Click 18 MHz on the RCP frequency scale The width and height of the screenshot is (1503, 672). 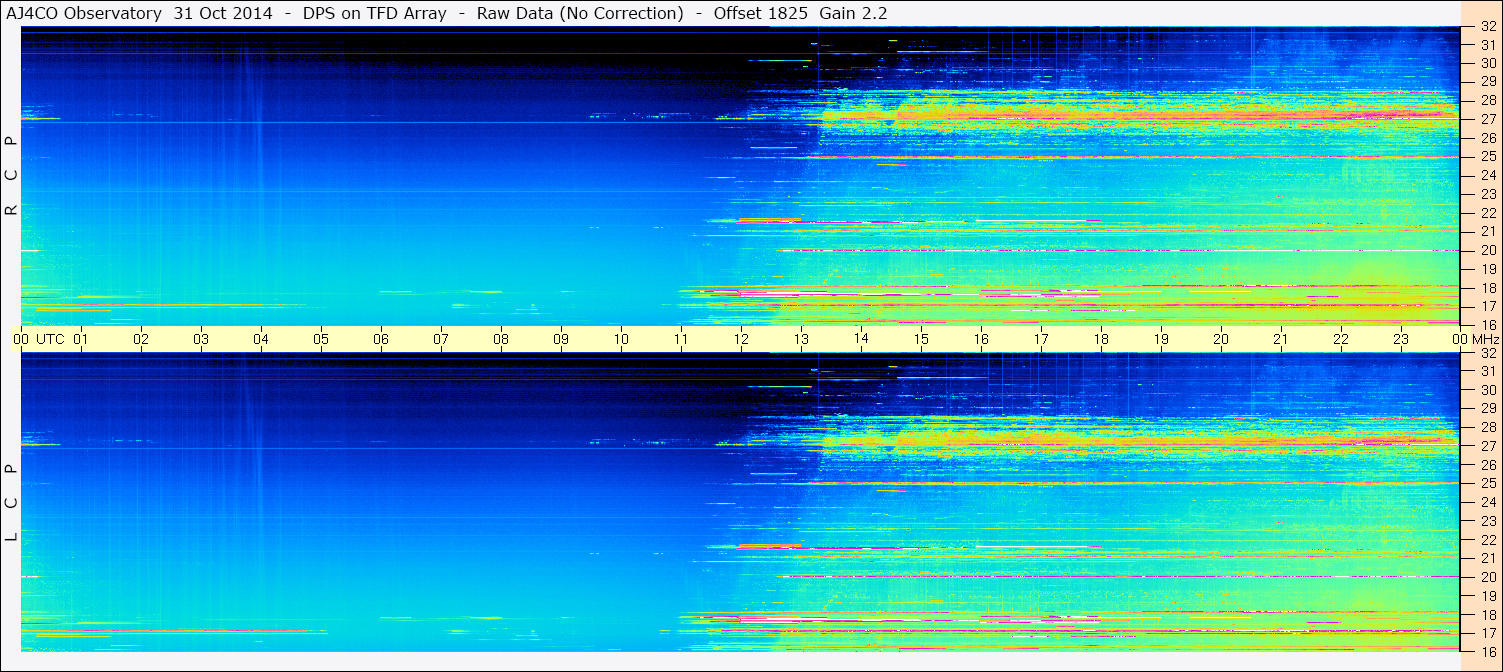(1487, 288)
